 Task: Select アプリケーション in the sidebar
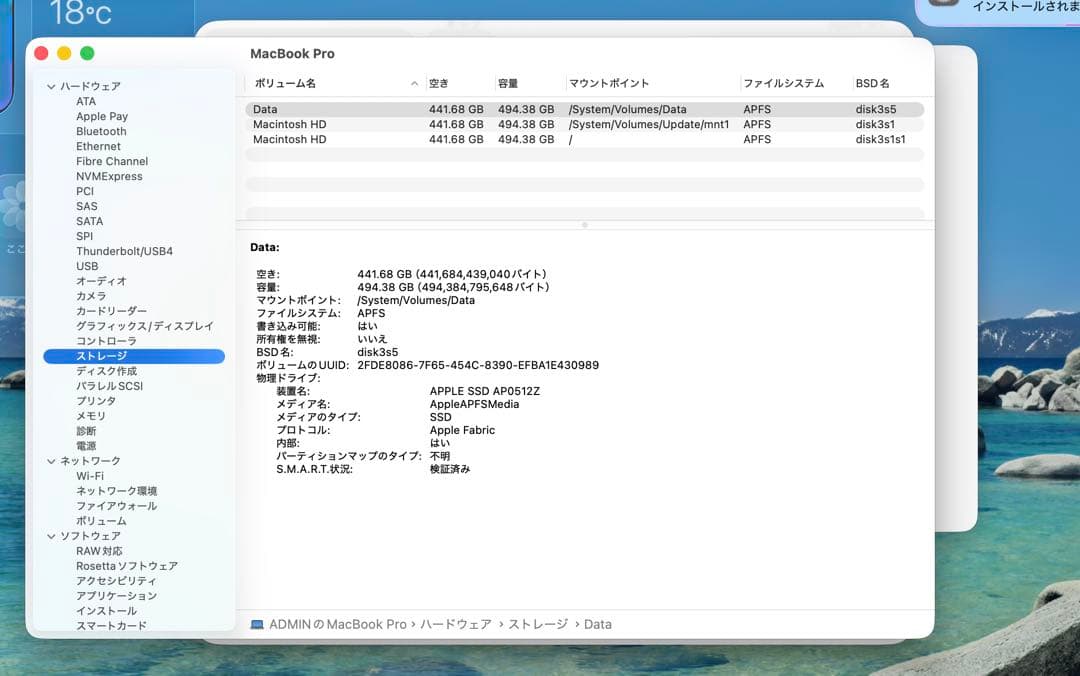116,596
